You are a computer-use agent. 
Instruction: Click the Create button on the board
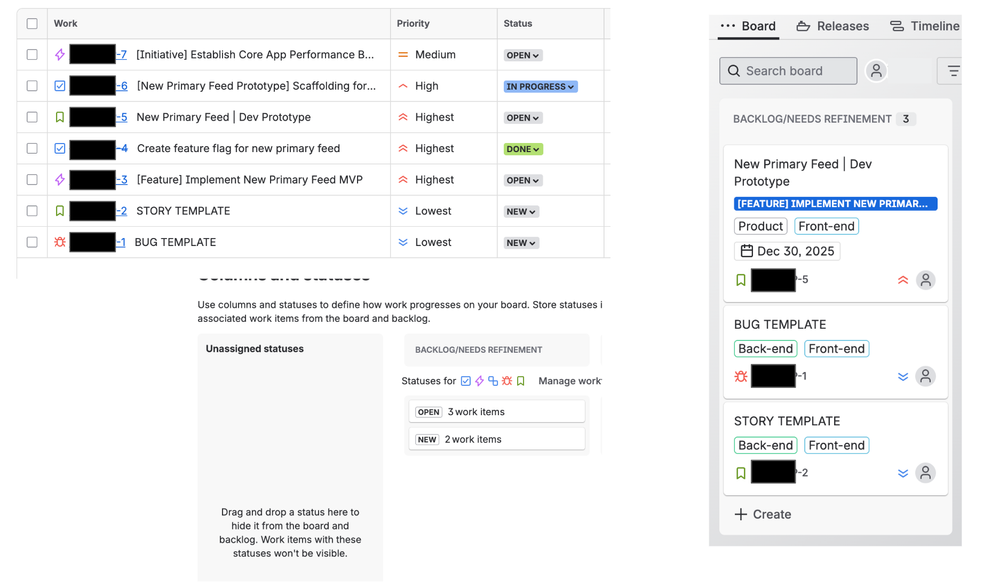(x=762, y=514)
